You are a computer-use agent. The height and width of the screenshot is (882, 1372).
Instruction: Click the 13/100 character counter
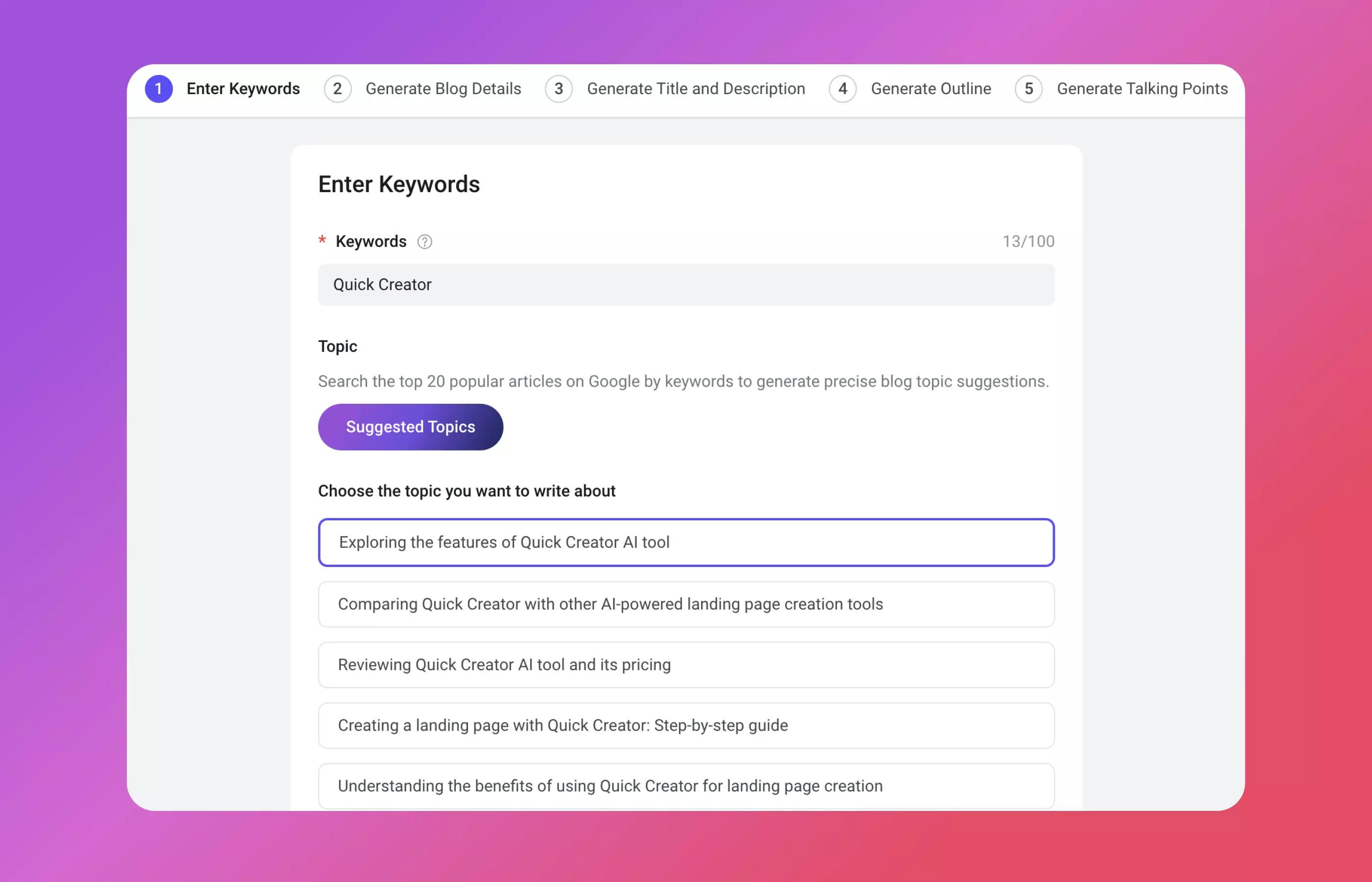point(1028,241)
